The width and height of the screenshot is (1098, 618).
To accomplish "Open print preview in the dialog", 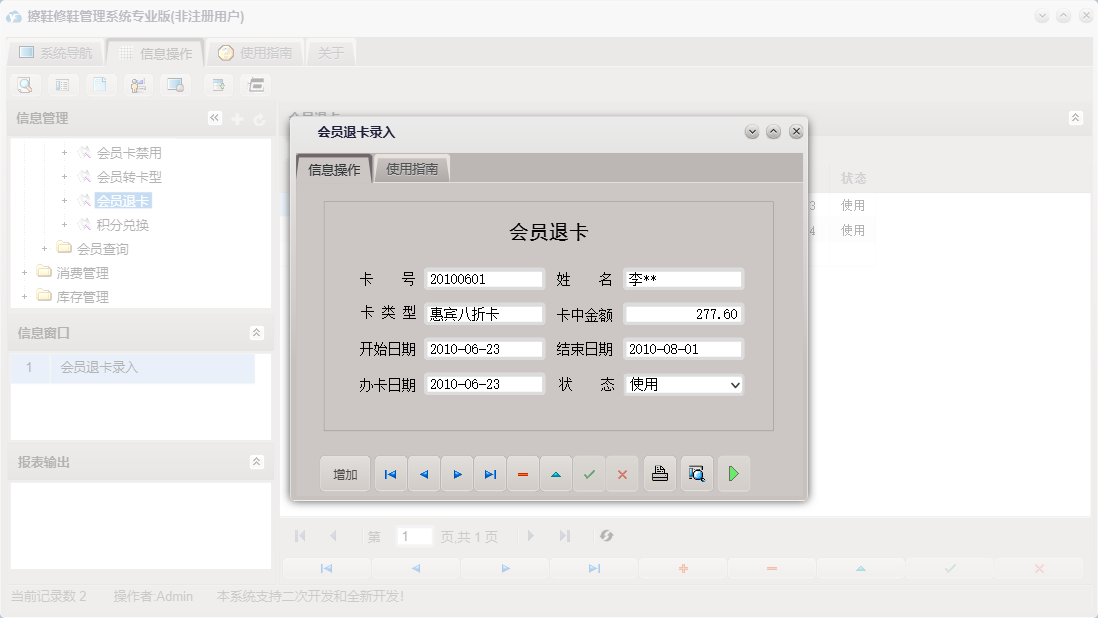I will [x=697, y=473].
